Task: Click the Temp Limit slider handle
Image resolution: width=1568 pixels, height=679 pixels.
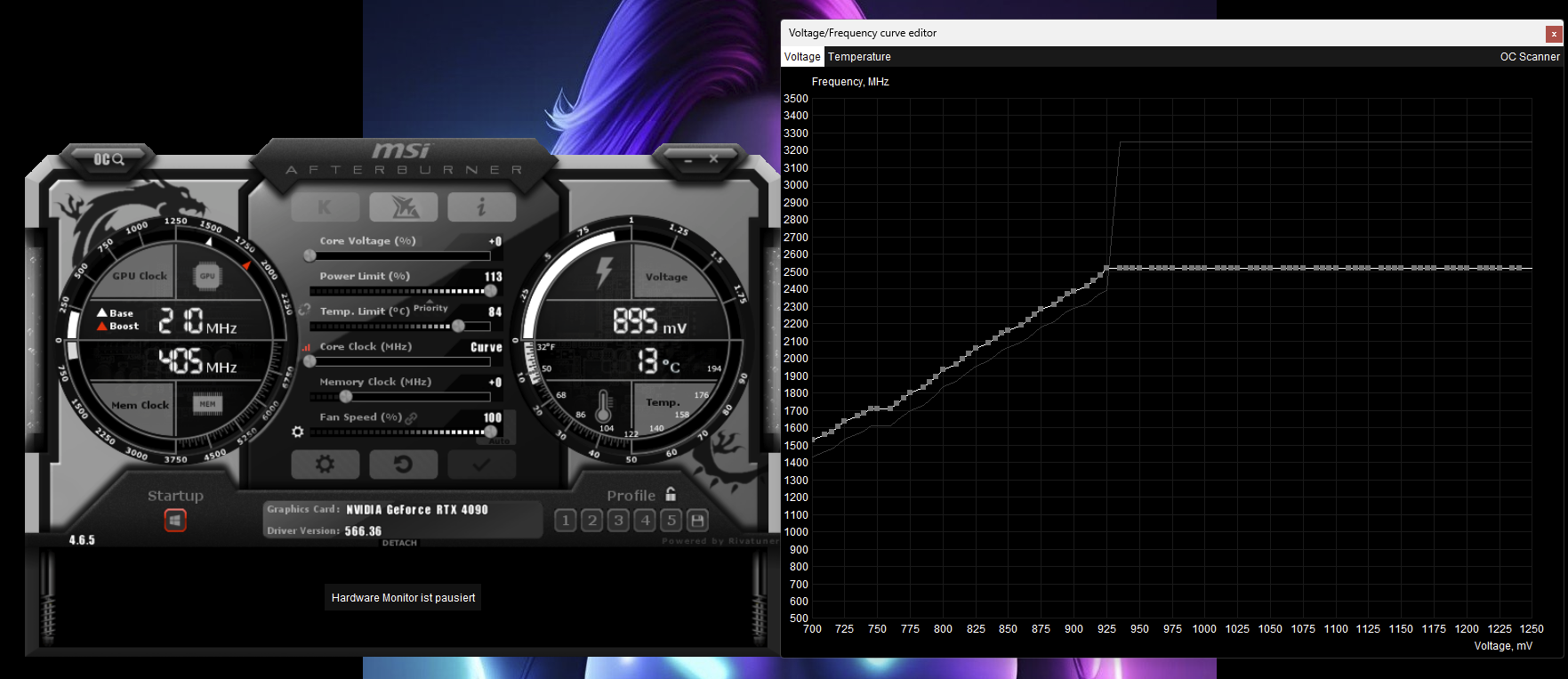Action: click(458, 326)
